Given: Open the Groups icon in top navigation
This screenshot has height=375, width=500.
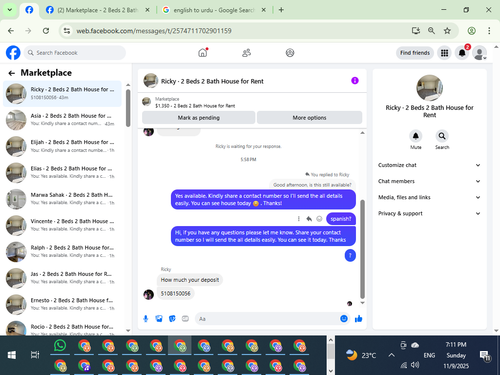Looking at the screenshot, I should point(290,53).
